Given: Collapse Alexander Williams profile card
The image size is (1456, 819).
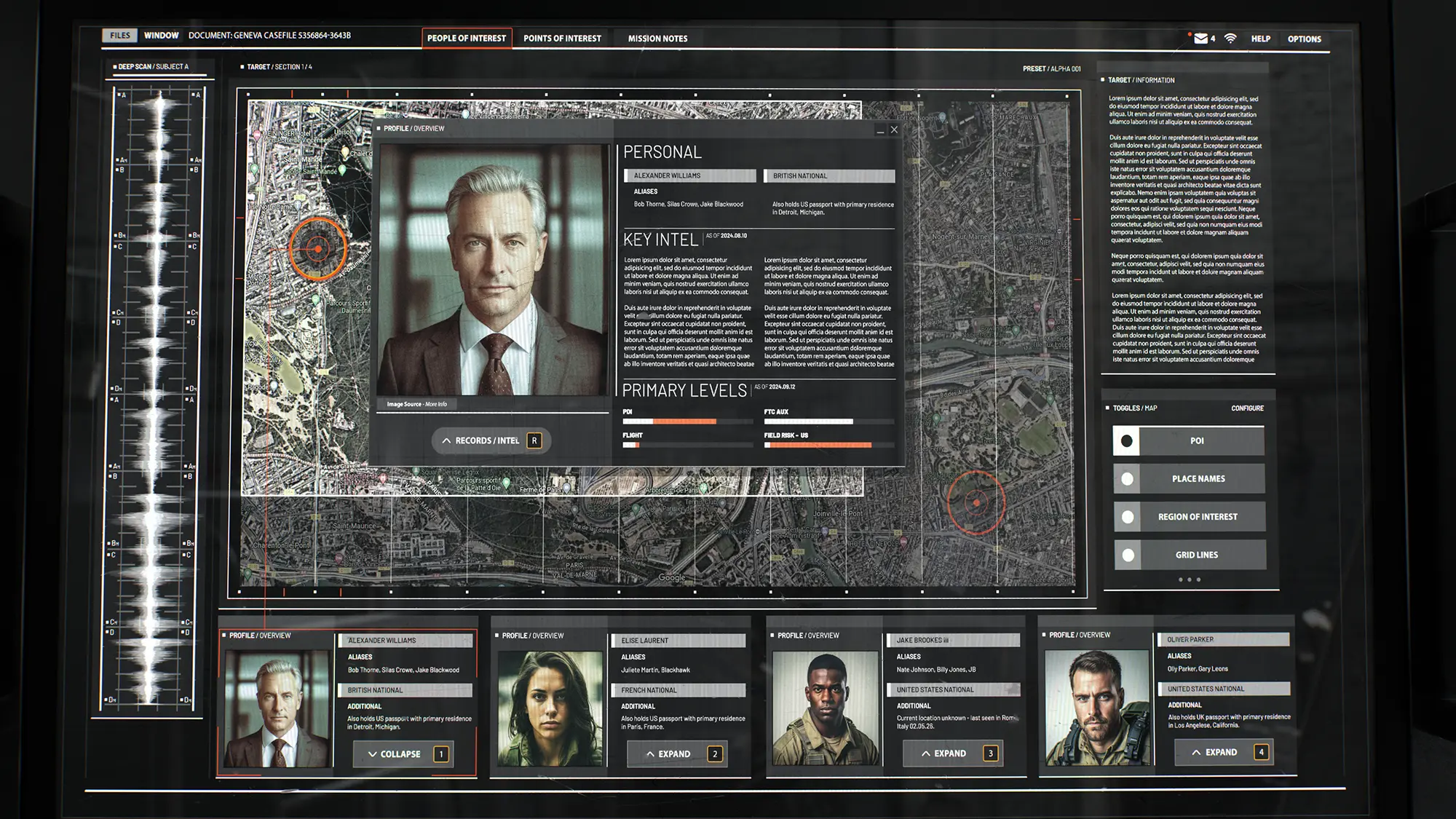Looking at the screenshot, I should (x=403, y=754).
